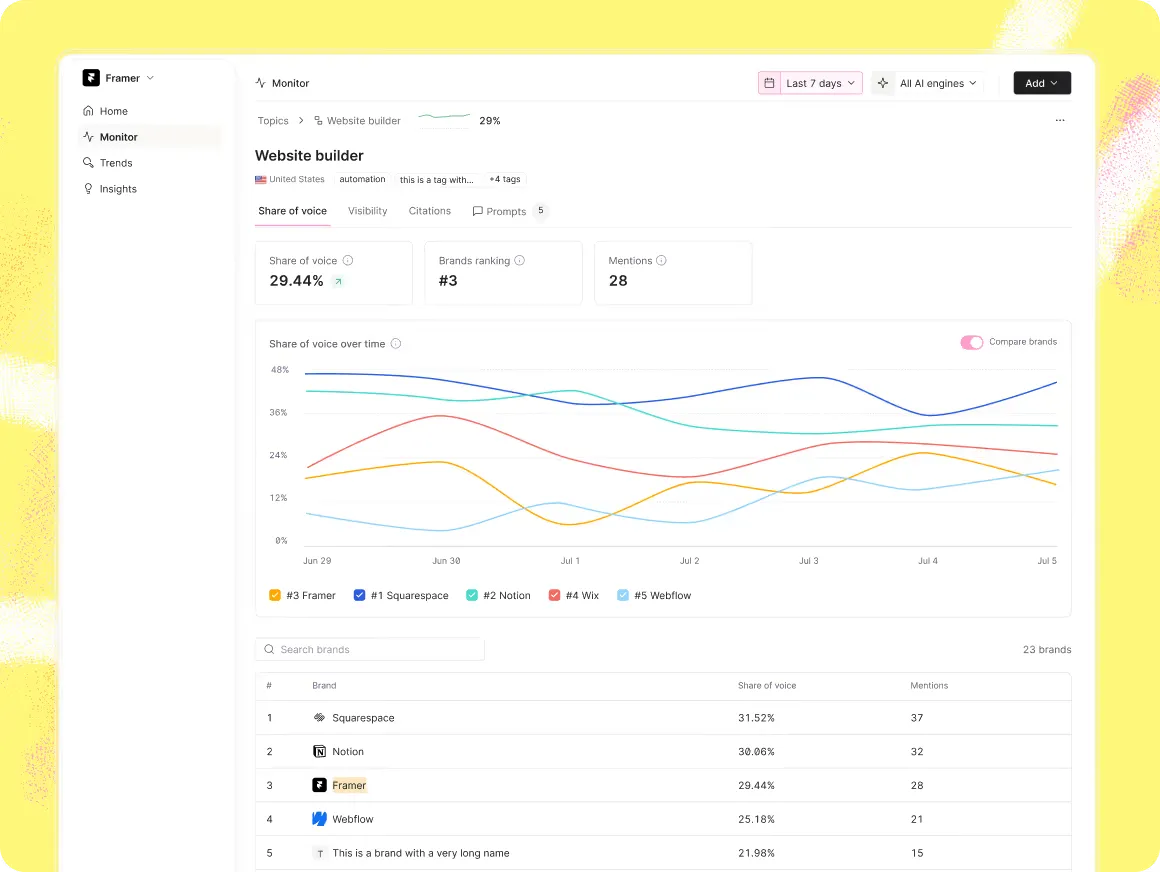Click the Home house icon

[88, 111]
